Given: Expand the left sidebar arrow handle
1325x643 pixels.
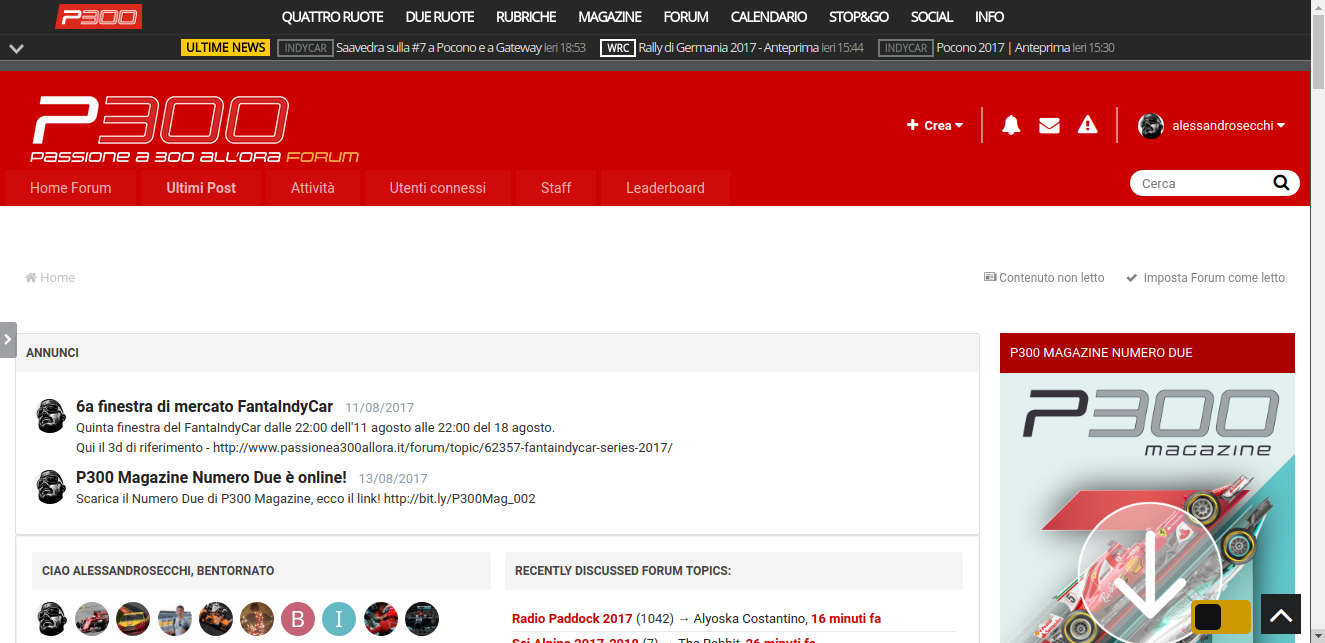Looking at the screenshot, I should (x=8, y=339).
